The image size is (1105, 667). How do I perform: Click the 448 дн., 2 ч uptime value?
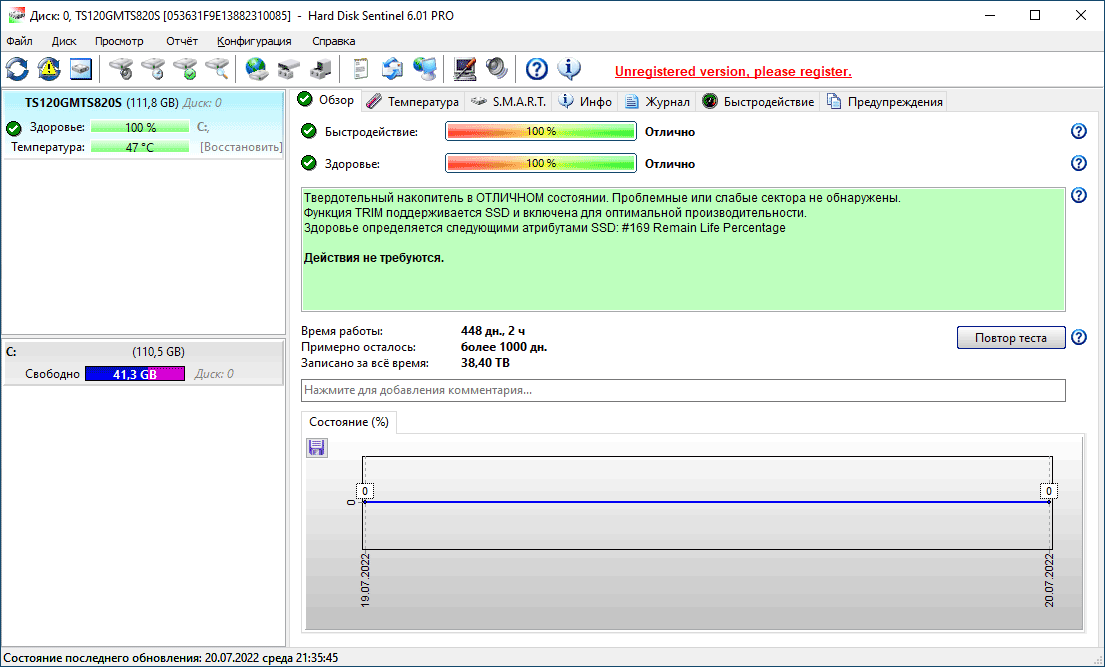[493, 331]
